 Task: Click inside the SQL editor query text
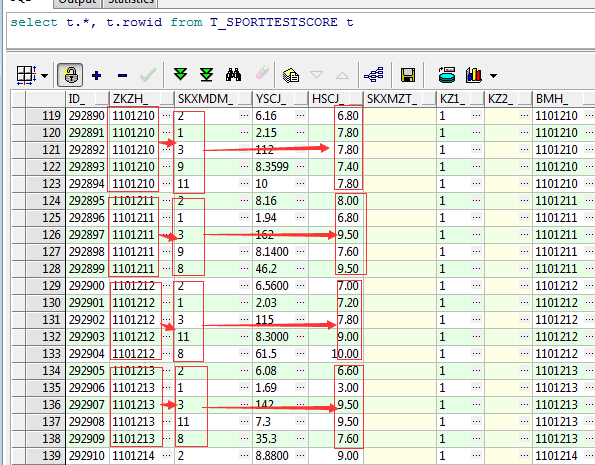[182, 22]
